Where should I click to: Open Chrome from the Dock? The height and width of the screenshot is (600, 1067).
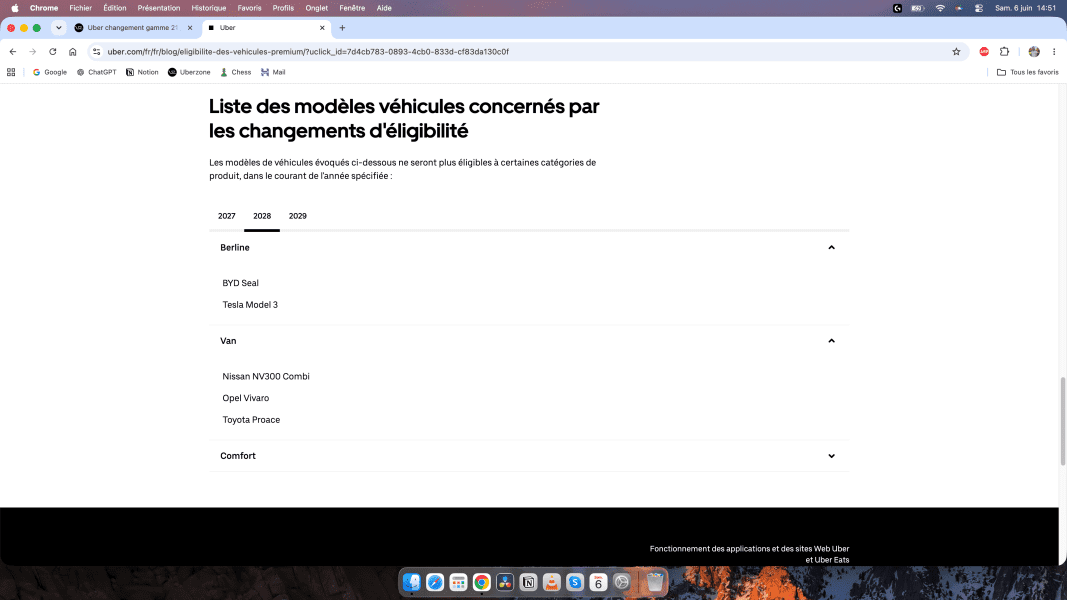tap(482, 582)
